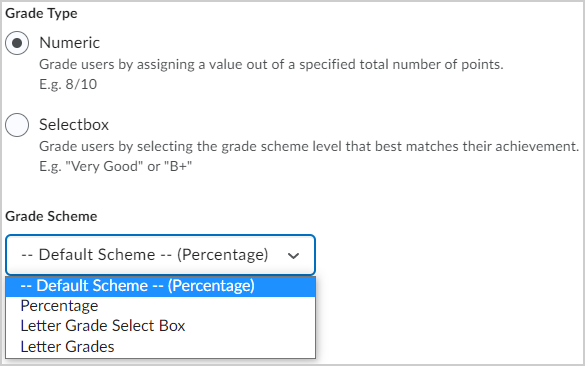Click the empty circle beside Selectbox

pos(17,125)
